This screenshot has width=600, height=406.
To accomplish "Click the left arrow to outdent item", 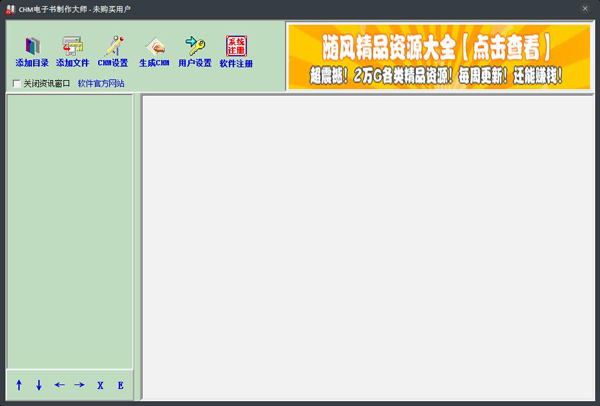I will coord(59,385).
